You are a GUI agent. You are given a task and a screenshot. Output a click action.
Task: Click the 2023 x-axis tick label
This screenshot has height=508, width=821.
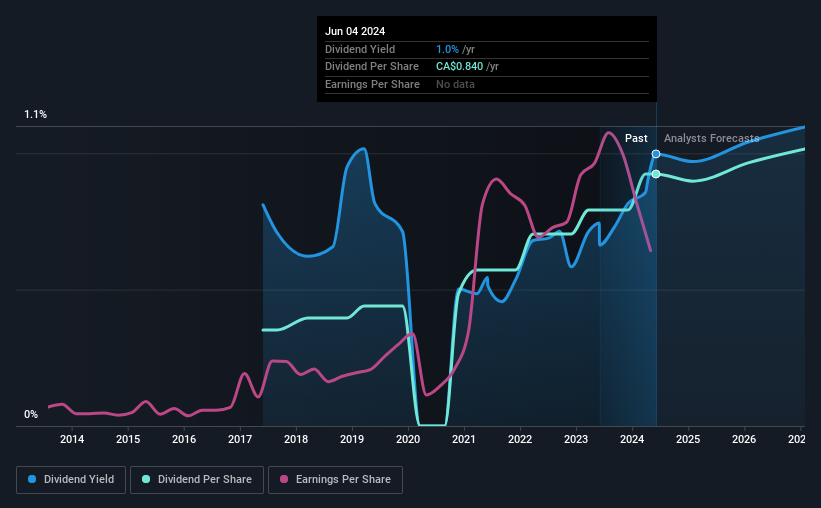(576, 439)
